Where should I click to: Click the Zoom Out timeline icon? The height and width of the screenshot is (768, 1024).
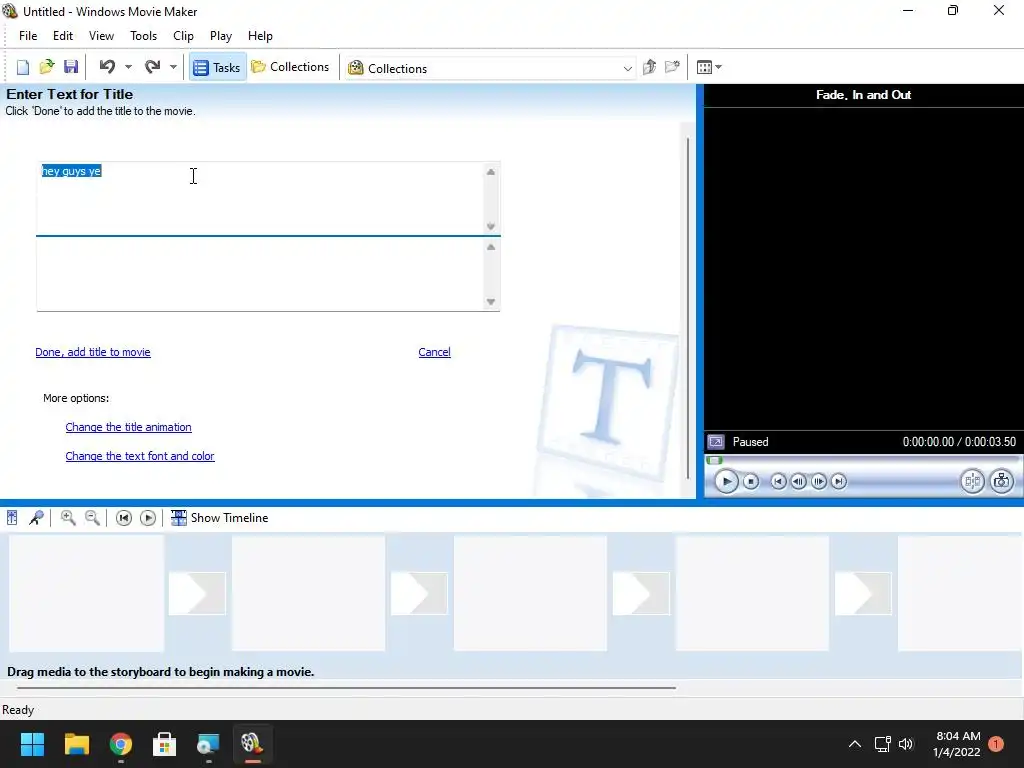click(92, 518)
